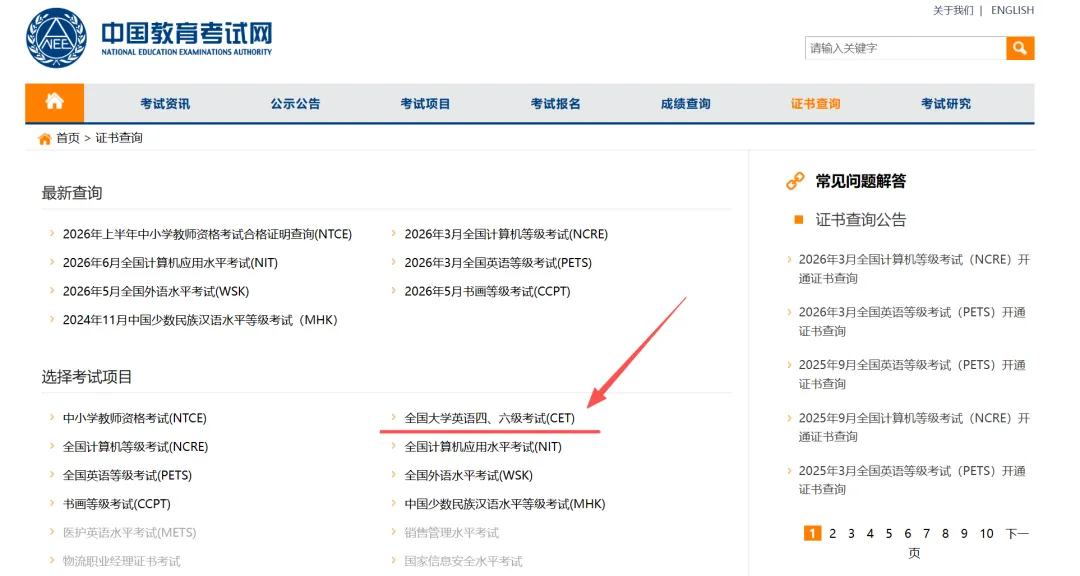Go to pagination page 7
Viewport: 1080px width, 576px height.
926,533
